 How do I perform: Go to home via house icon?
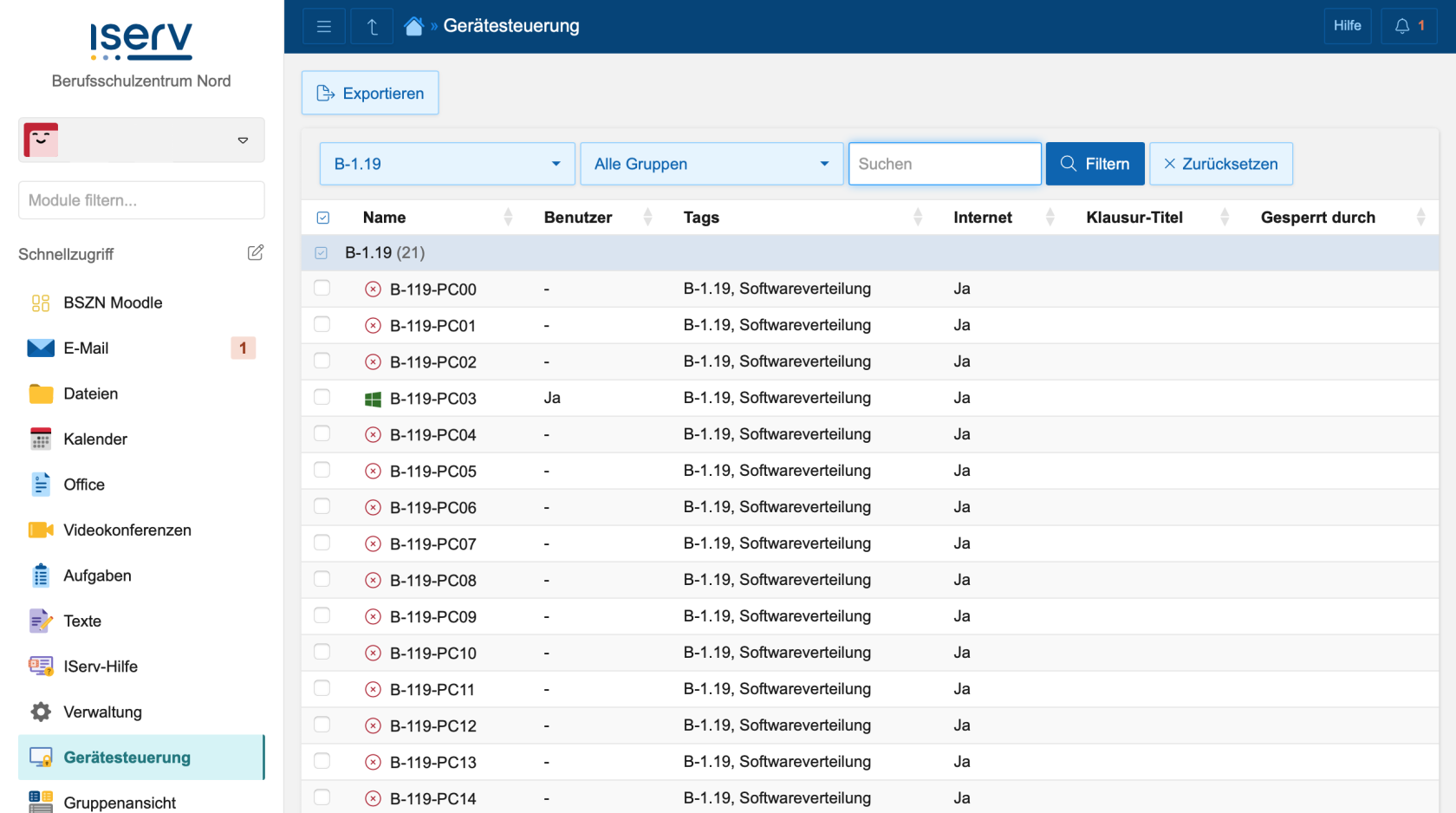pyautogui.click(x=413, y=26)
